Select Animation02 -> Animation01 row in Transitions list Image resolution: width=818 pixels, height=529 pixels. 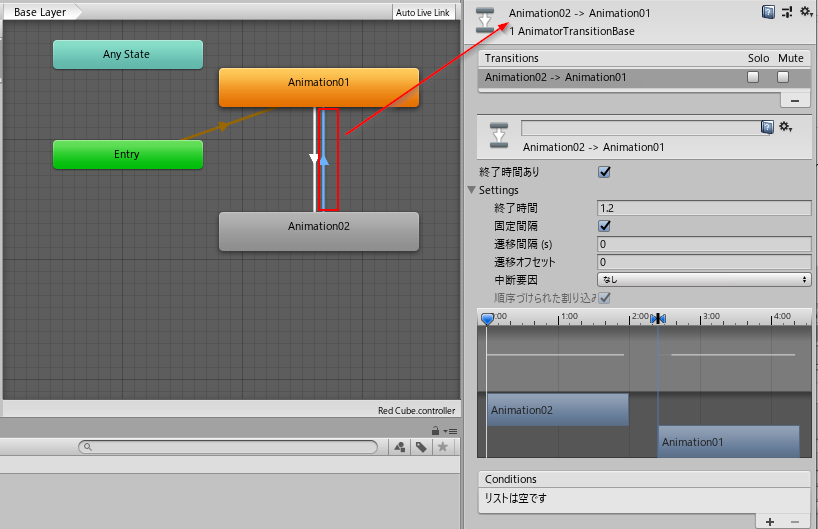coord(644,77)
